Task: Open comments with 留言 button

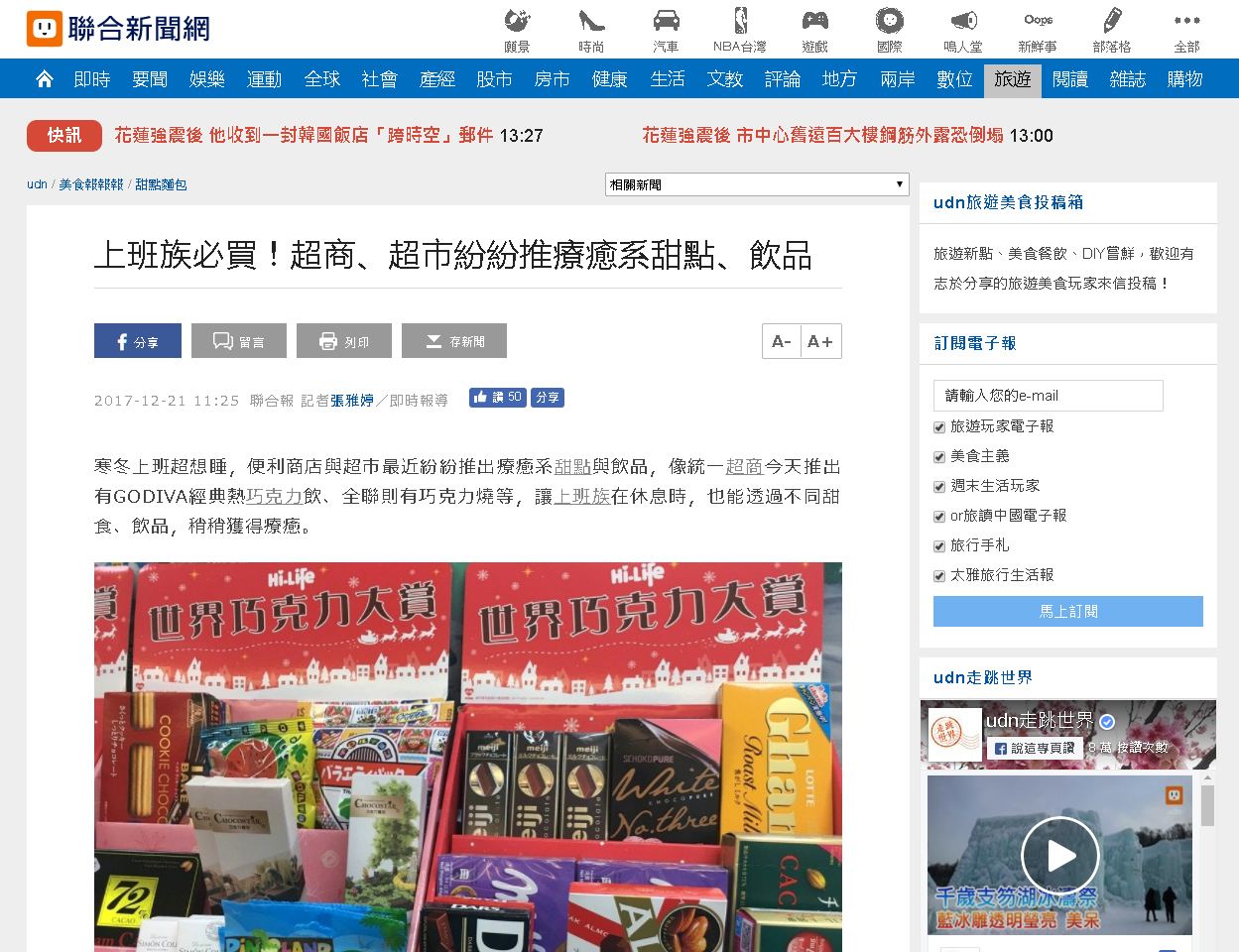Action: 239,341
